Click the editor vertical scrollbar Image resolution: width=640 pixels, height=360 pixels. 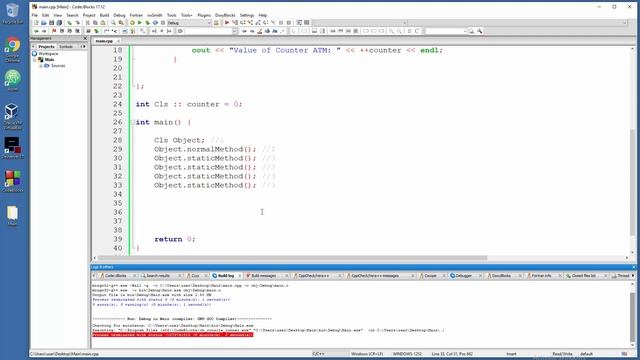click(633, 182)
